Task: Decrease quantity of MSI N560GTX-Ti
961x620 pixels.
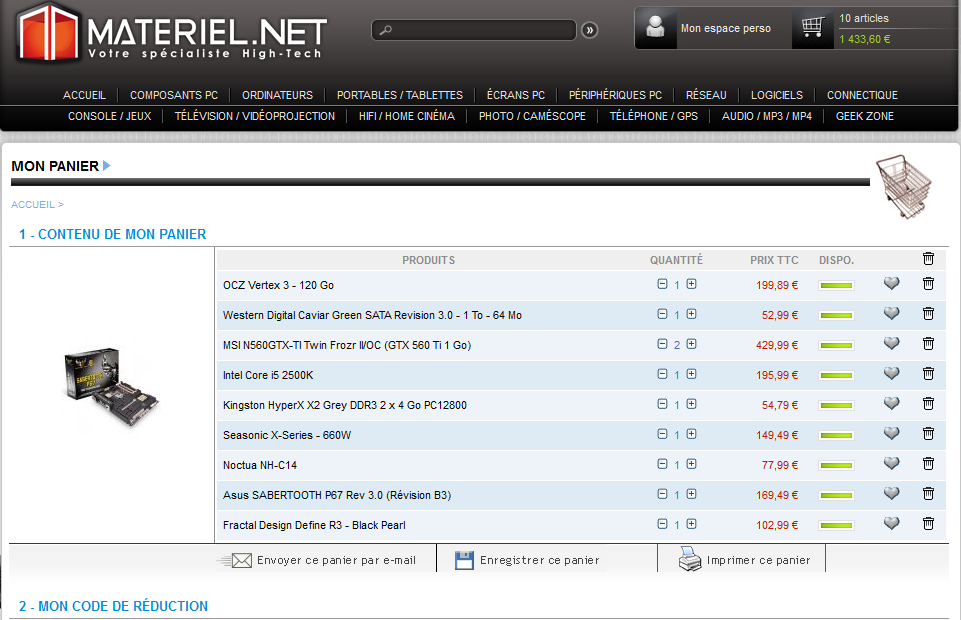Action: [x=662, y=344]
